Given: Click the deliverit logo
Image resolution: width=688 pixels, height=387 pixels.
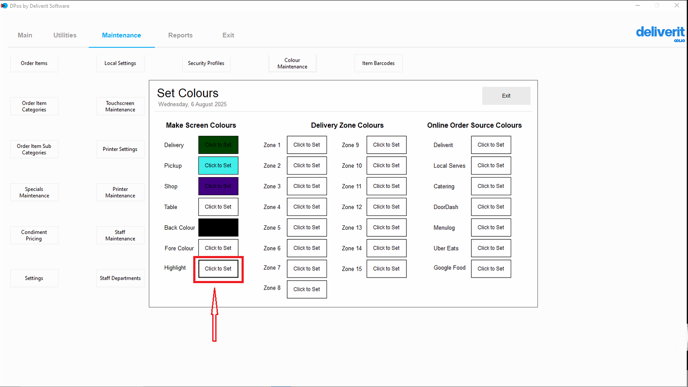Looking at the screenshot, I should [660, 33].
